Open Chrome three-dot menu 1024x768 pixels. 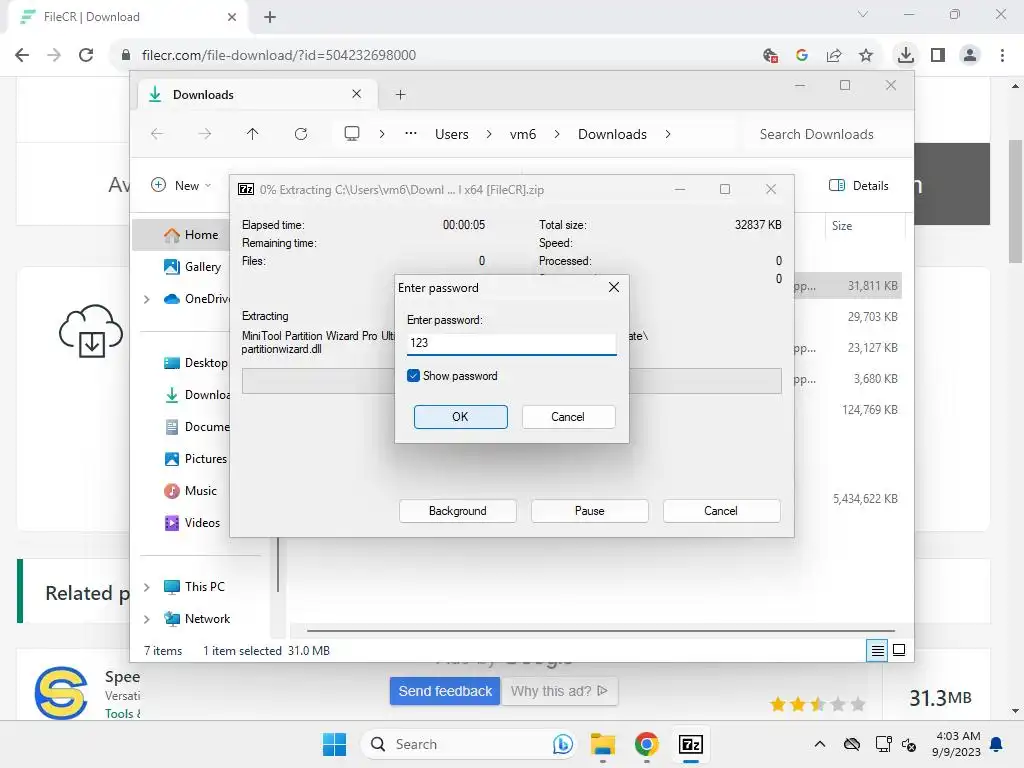[1002, 55]
